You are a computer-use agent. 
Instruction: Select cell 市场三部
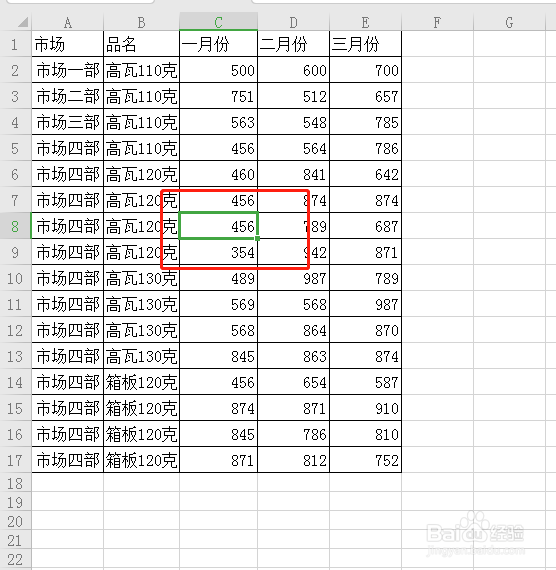click(68, 122)
